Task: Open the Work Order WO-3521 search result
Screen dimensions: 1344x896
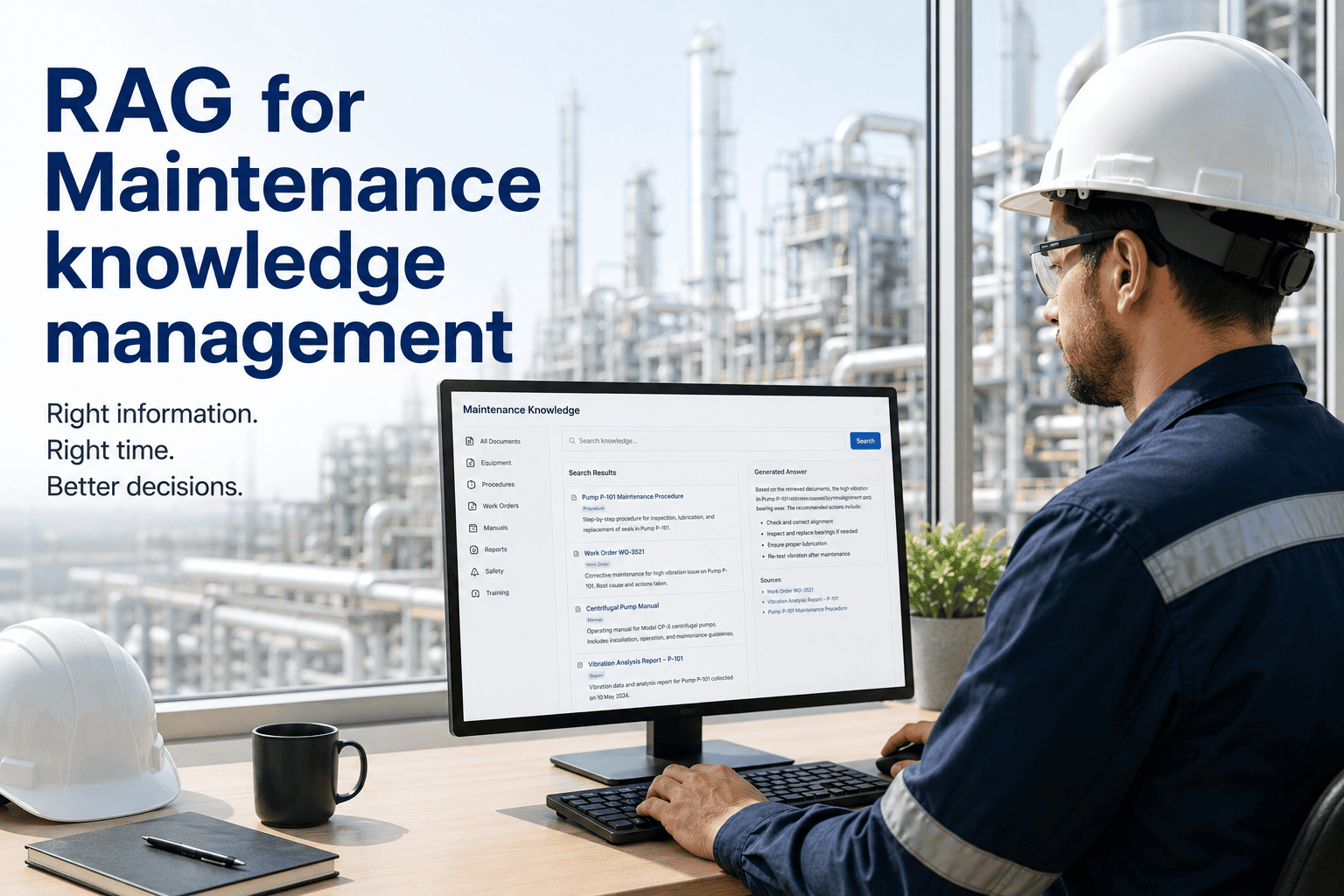Action: (x=614, y=553)
